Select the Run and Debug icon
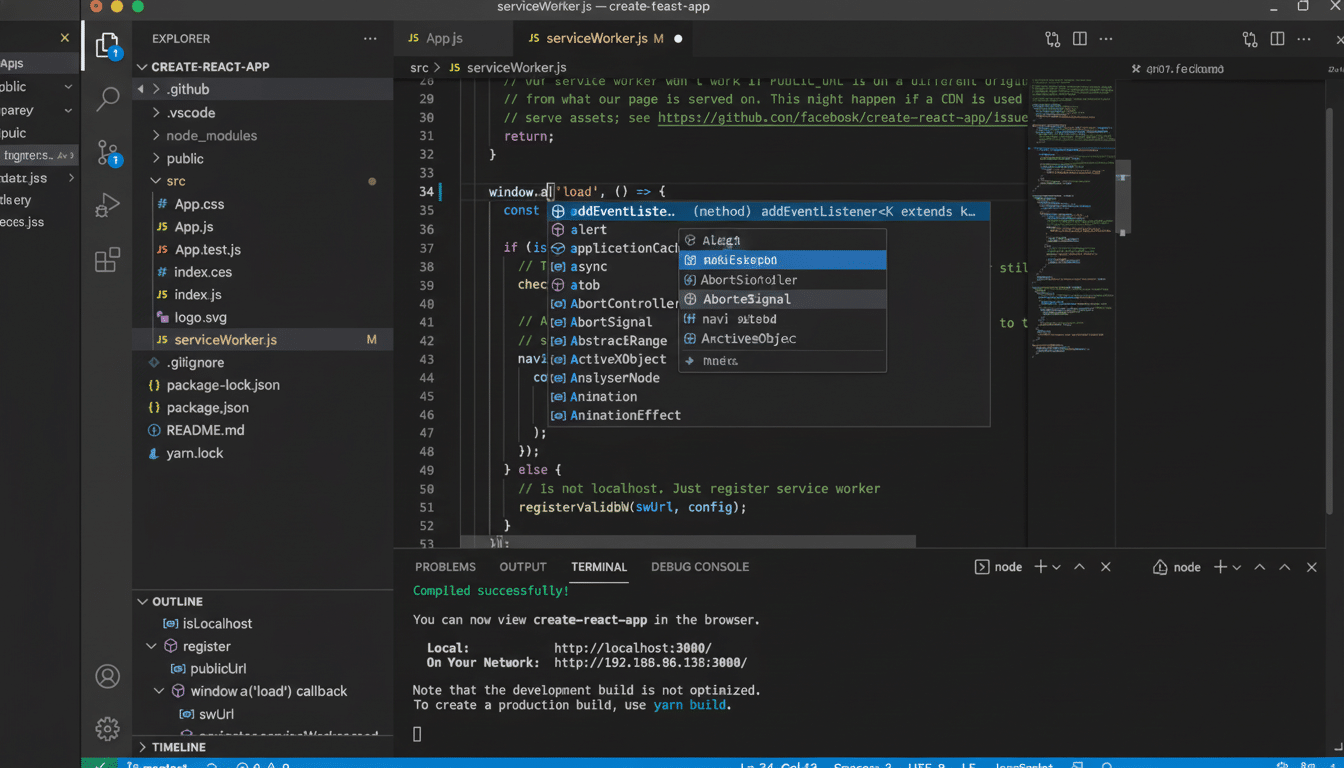 coord(107,205)
